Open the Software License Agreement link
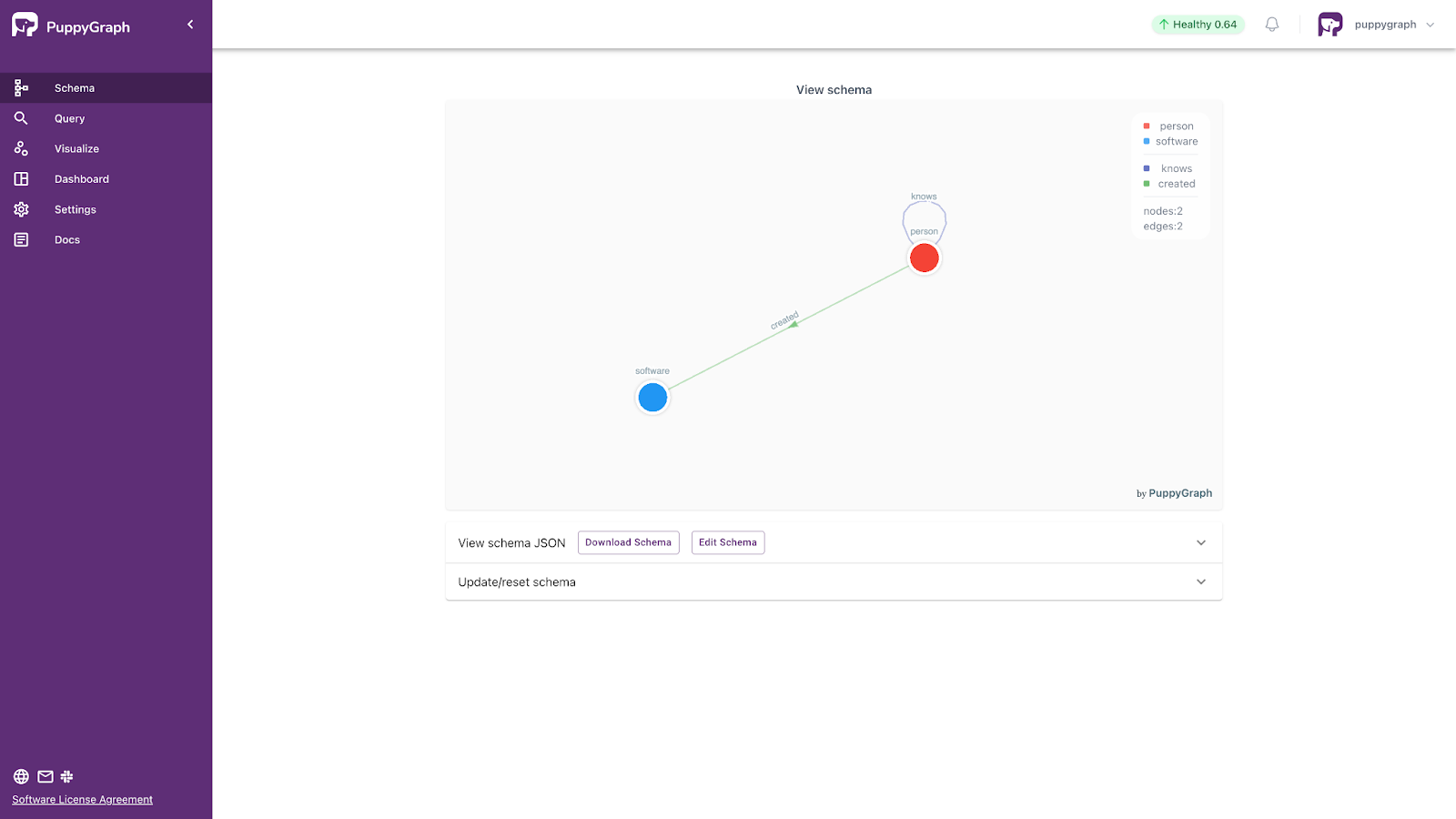This screenshot has width=1456, height=819. pyautogui.click(x=82, y=800)
